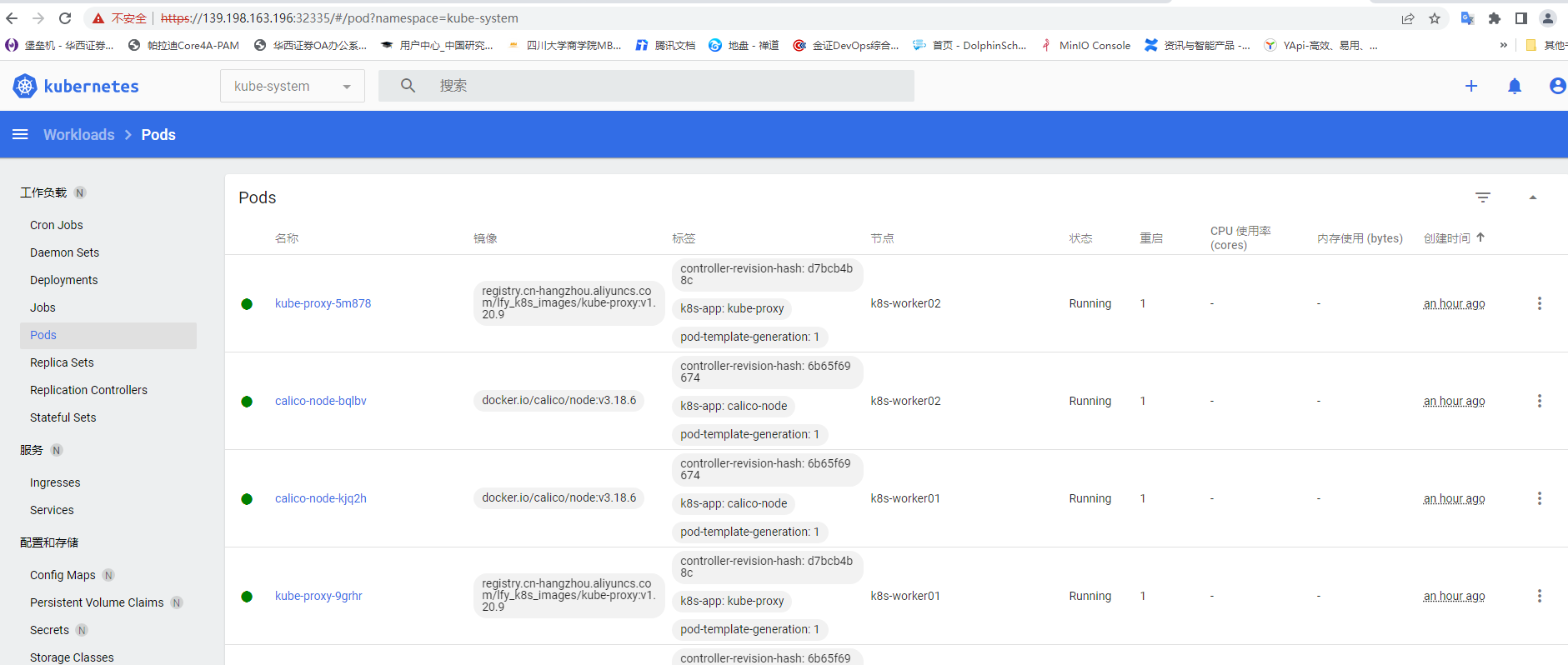
Task: Open pod calico-node-bqlbv link
Action: click(x=321, y=401)
